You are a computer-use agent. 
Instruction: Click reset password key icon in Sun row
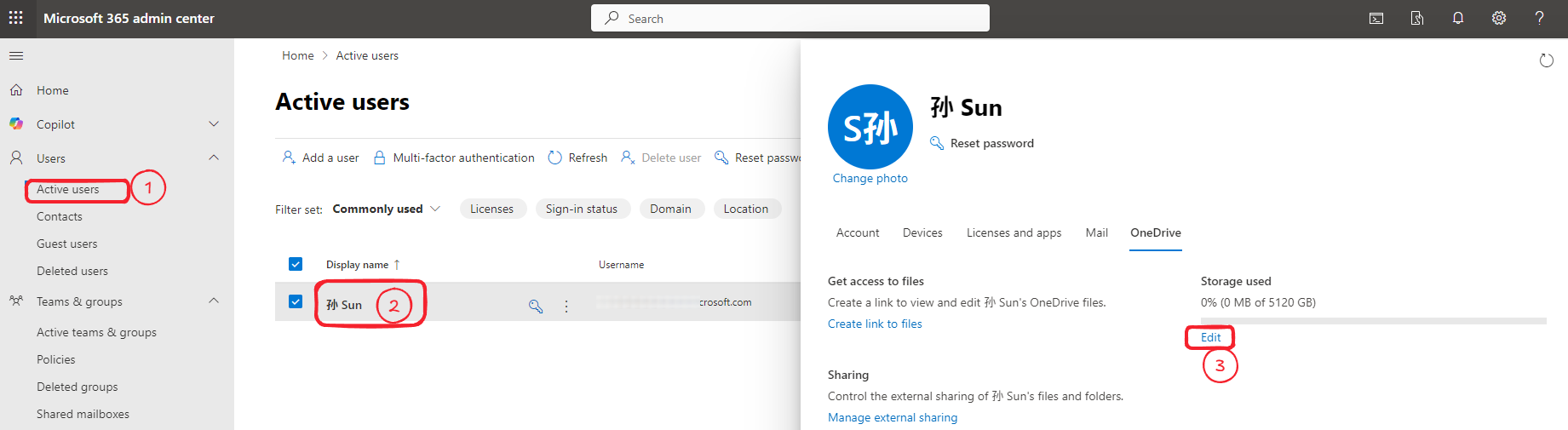coord(536,306)
